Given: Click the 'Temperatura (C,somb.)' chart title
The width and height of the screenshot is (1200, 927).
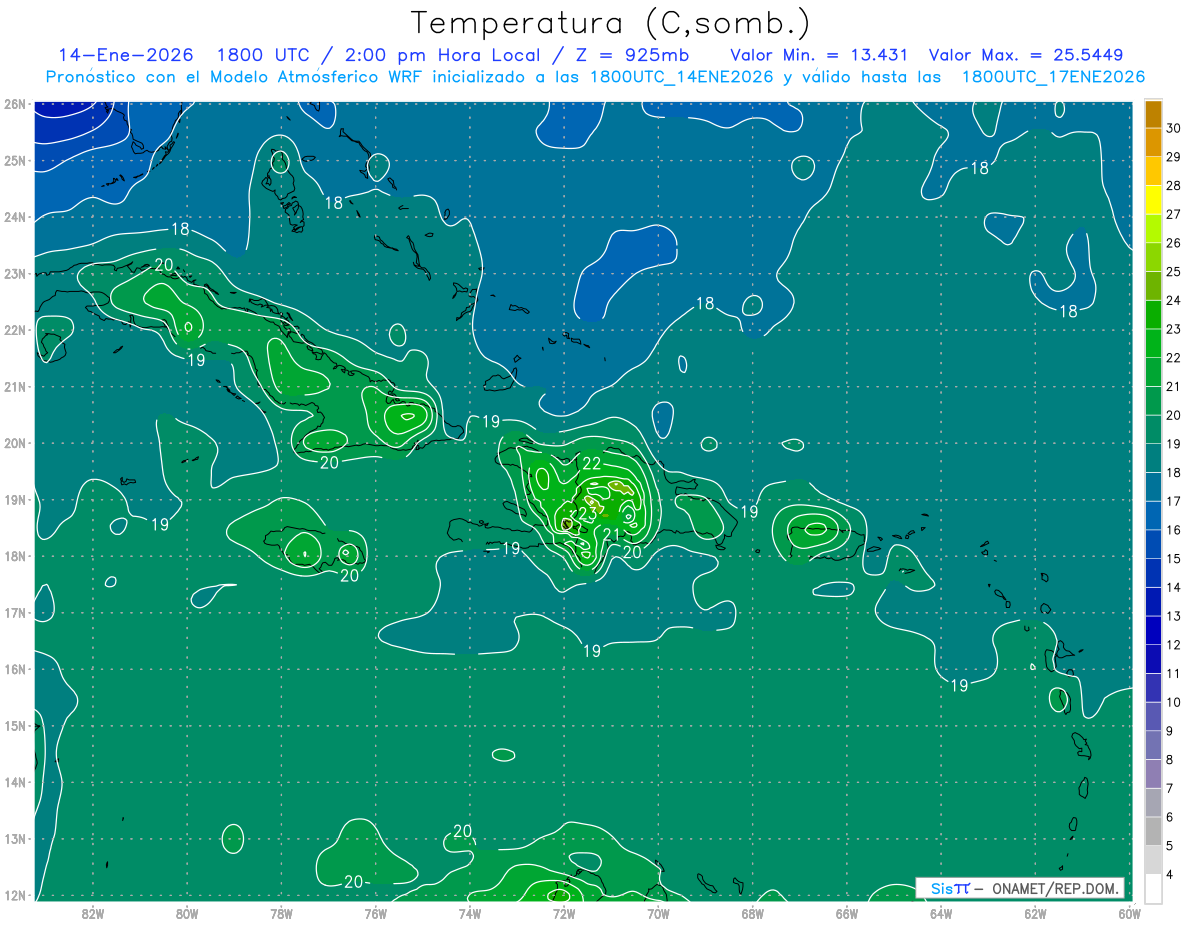Looking at the screenshot, I should [611, 23].
